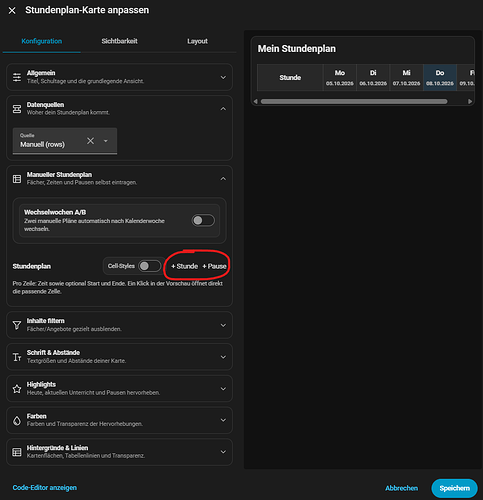Click the Highlights star icon
Screen dimensions: 483x500
[x=17, y=389]
